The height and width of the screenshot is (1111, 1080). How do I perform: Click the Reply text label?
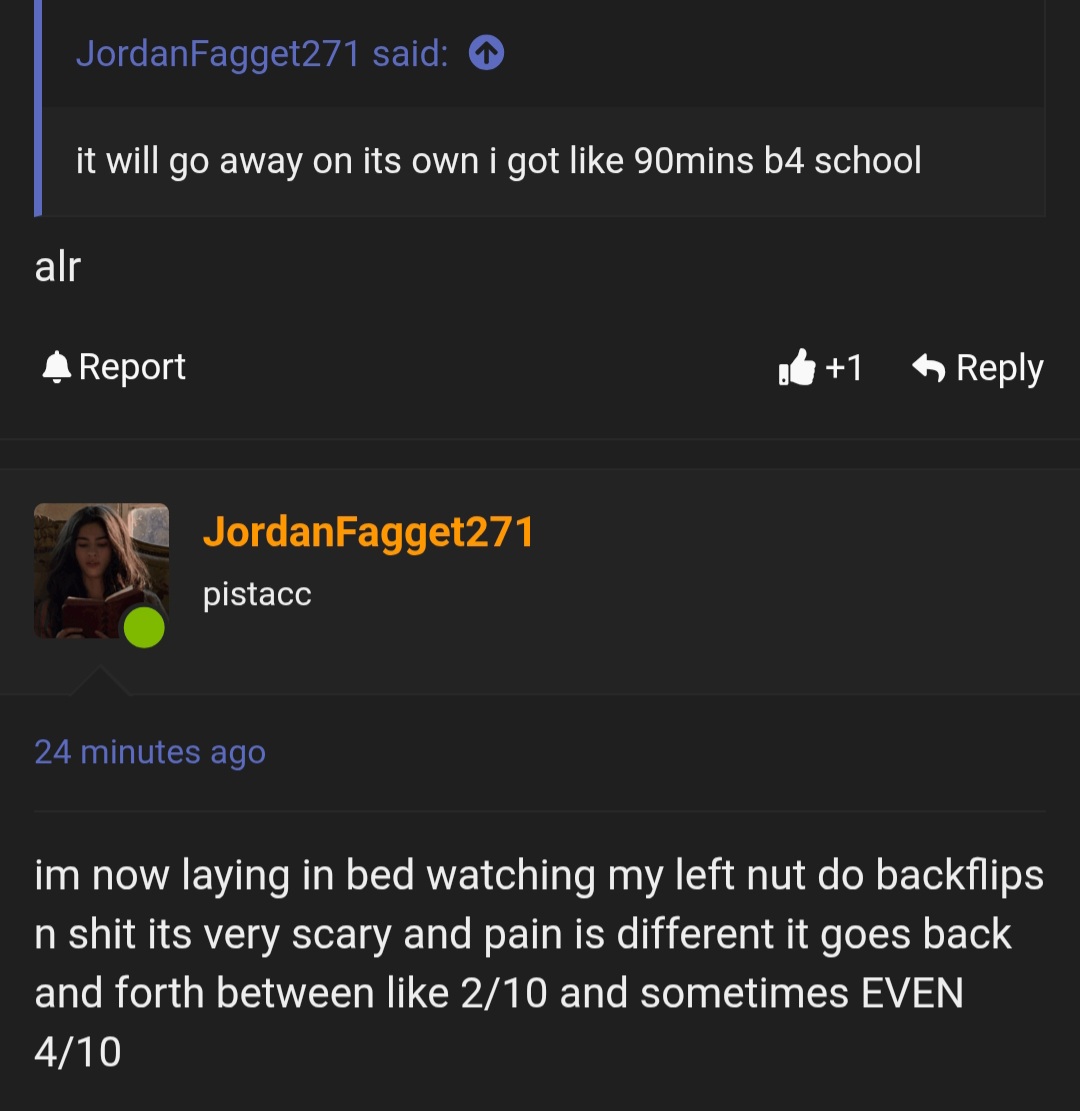[x=1000, y=368]
